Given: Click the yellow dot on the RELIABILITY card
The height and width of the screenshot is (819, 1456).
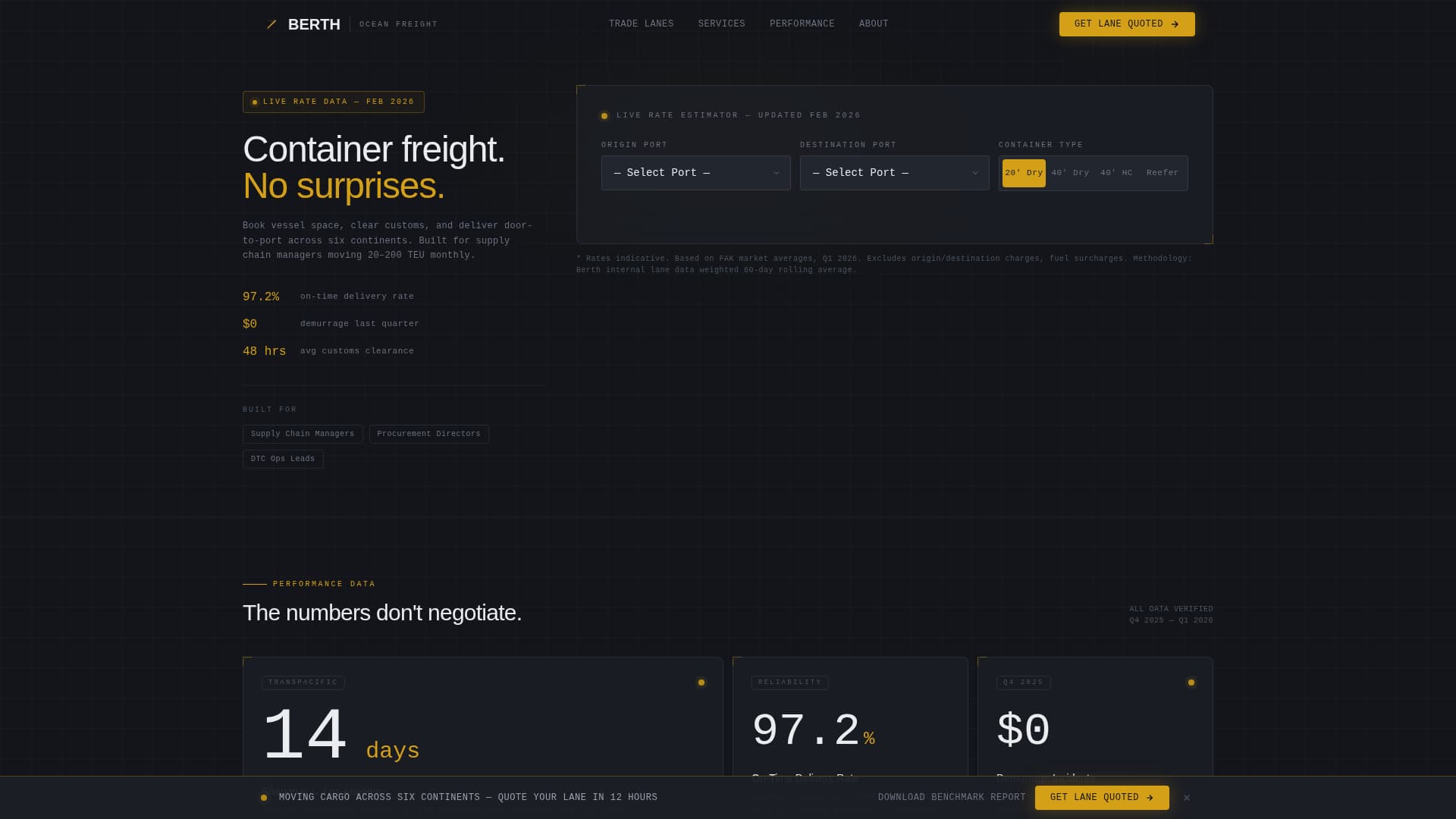Looking at the screenshot, I should tap(946, 682).
